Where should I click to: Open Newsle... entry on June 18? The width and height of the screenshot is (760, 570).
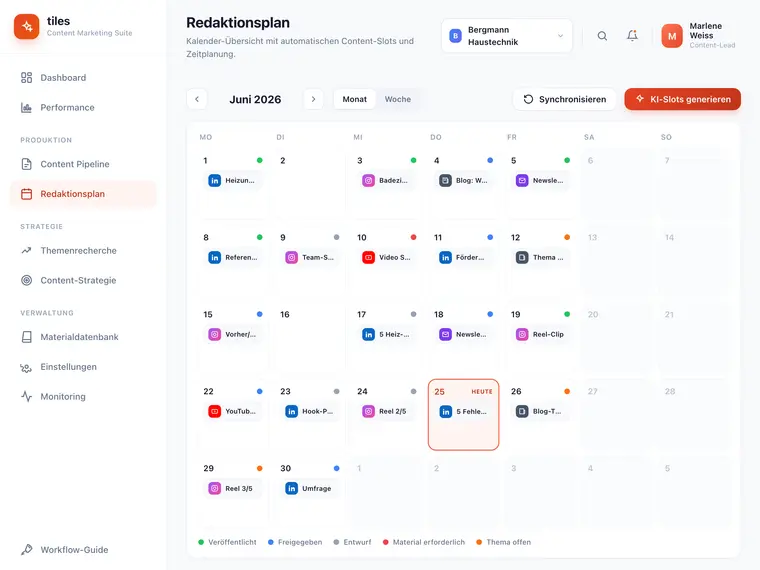(x=463, y=334)
